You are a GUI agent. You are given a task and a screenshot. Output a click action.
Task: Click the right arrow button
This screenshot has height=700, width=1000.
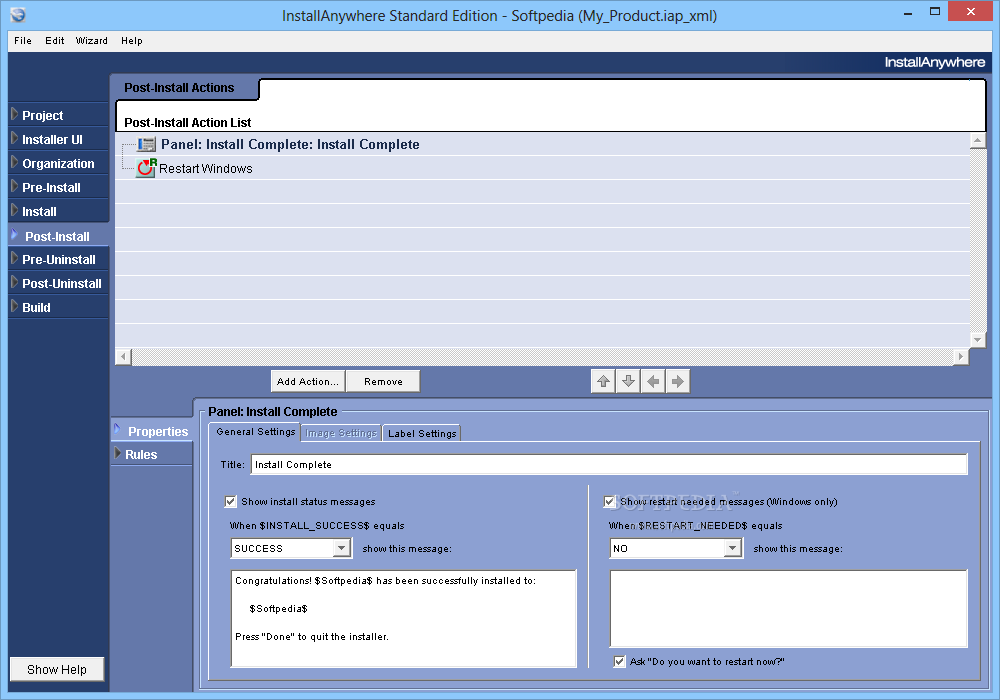click(x=678, y=381)
